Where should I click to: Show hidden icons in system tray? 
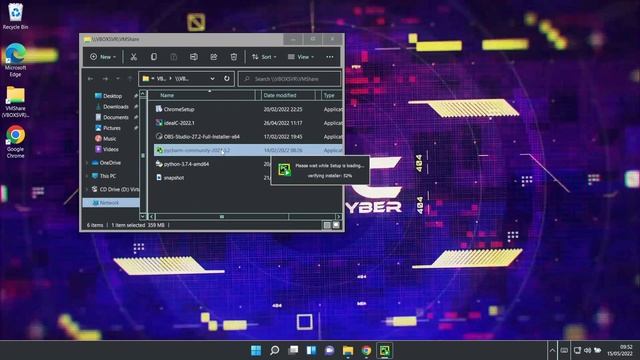(x=552, y=350)
